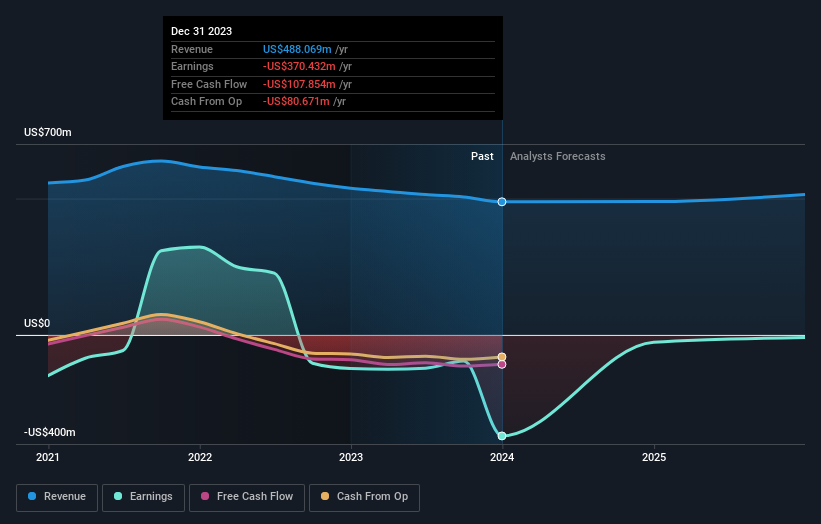
Task: Click the US$488.069m revenue value
Action: tap(297, 49)
